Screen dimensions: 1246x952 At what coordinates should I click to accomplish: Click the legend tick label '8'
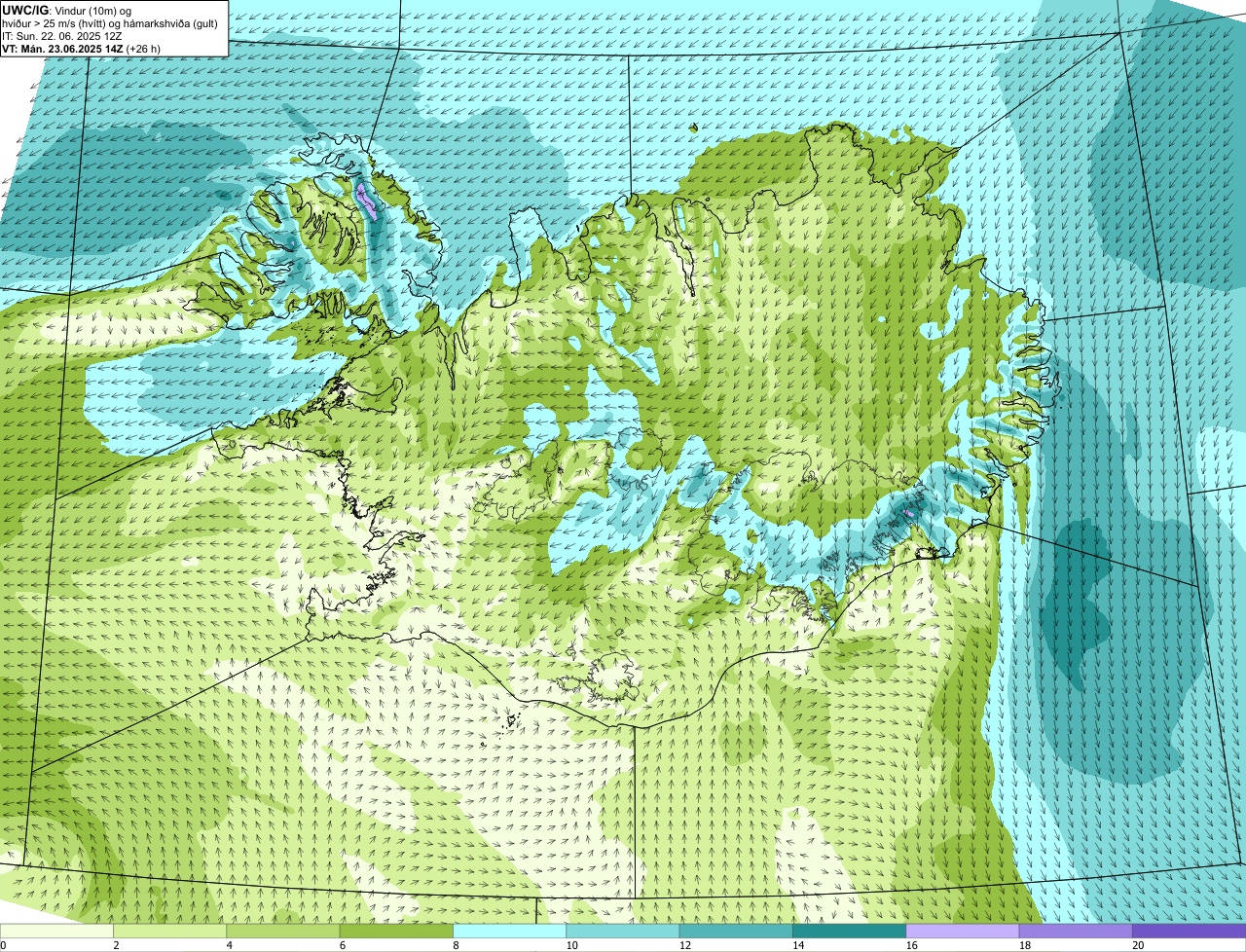tap(457, 945)
